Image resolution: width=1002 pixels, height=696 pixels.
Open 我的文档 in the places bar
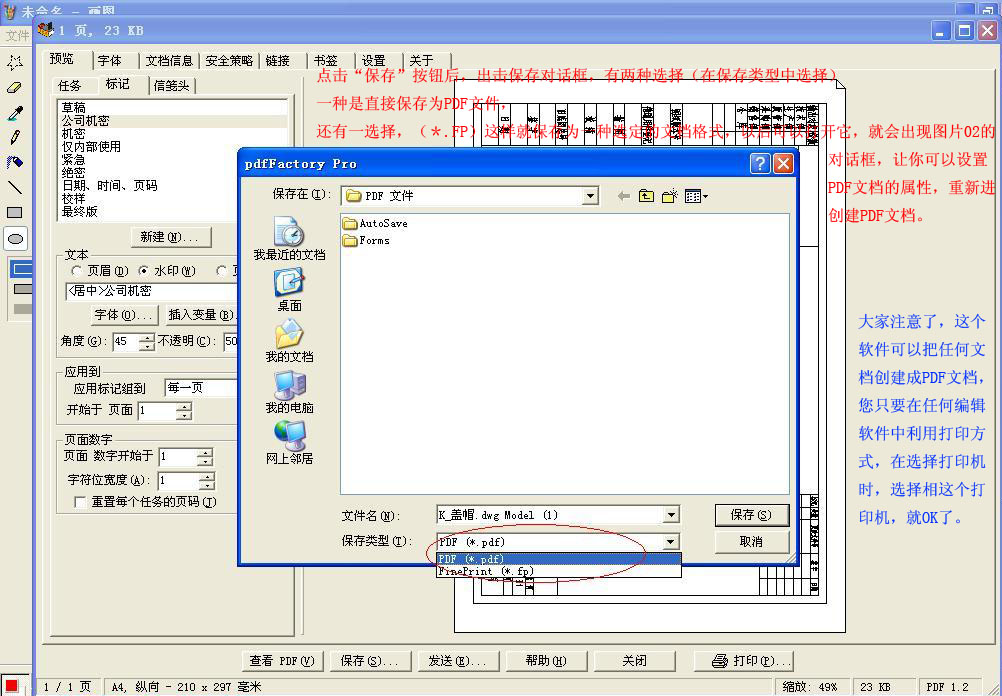289,341
